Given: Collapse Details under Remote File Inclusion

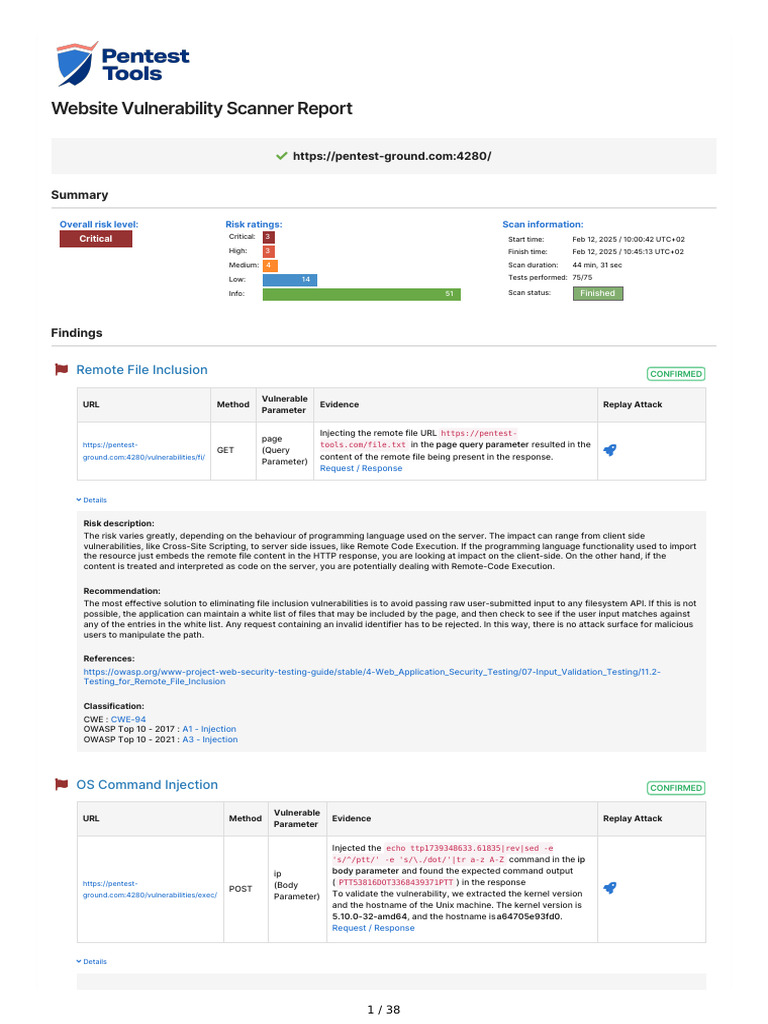Looking at the screenshot, I should [91, 500].
